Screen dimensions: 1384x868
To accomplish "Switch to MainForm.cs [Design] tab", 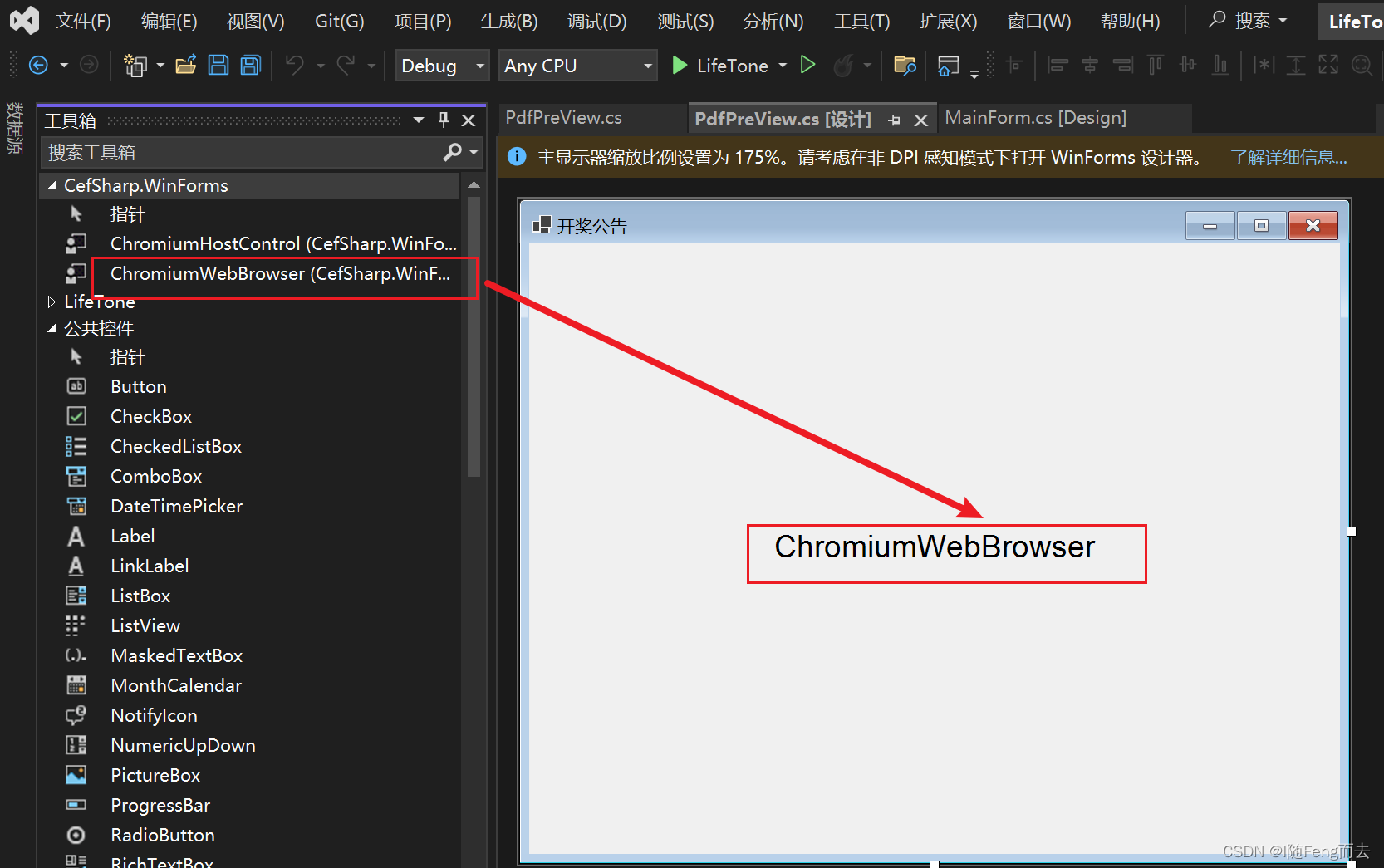I will pyautogui.click(x=1035, y=118).
